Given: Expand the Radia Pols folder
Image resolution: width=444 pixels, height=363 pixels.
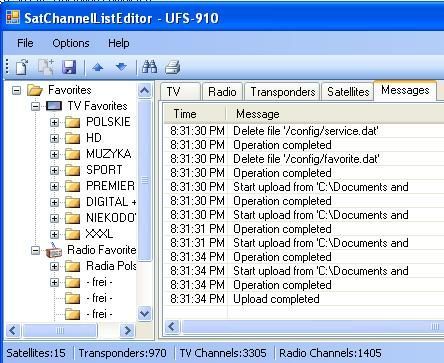Looking at the screenshot, I should click(x=54, y=266).
